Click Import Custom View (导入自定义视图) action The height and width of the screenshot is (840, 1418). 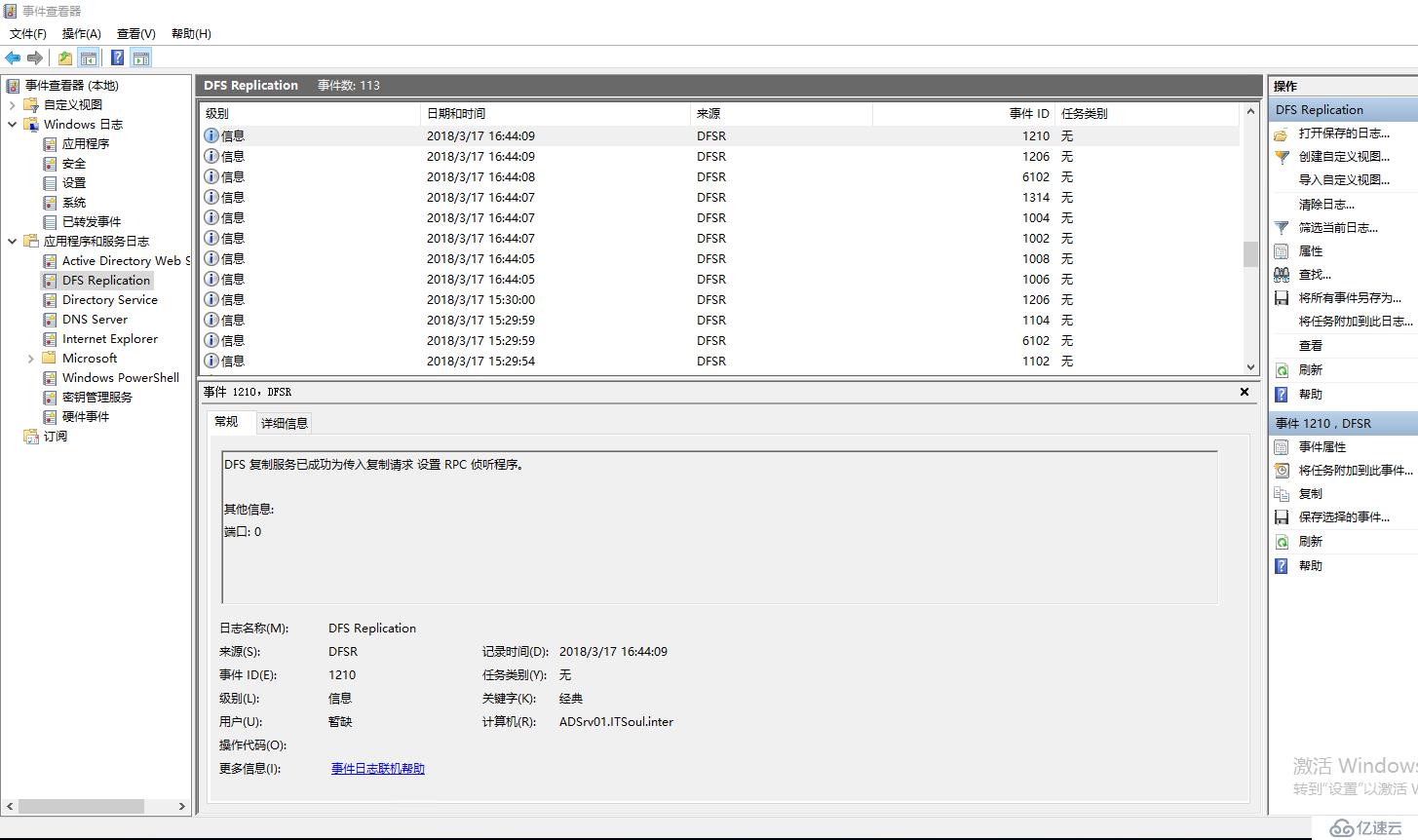click(1344, 180)
